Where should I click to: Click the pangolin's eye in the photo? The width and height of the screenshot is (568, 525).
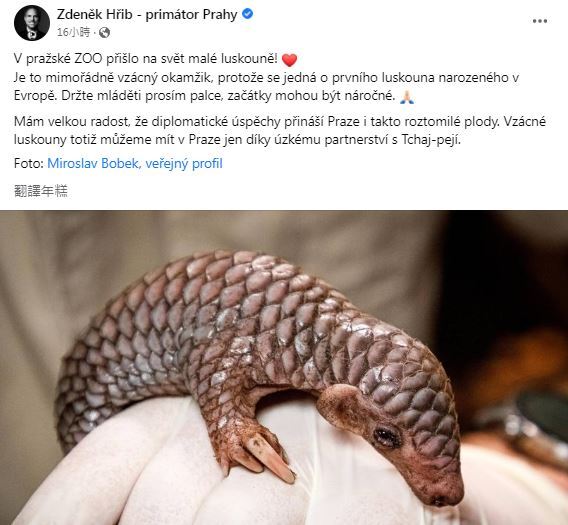[x=386, y=436]
